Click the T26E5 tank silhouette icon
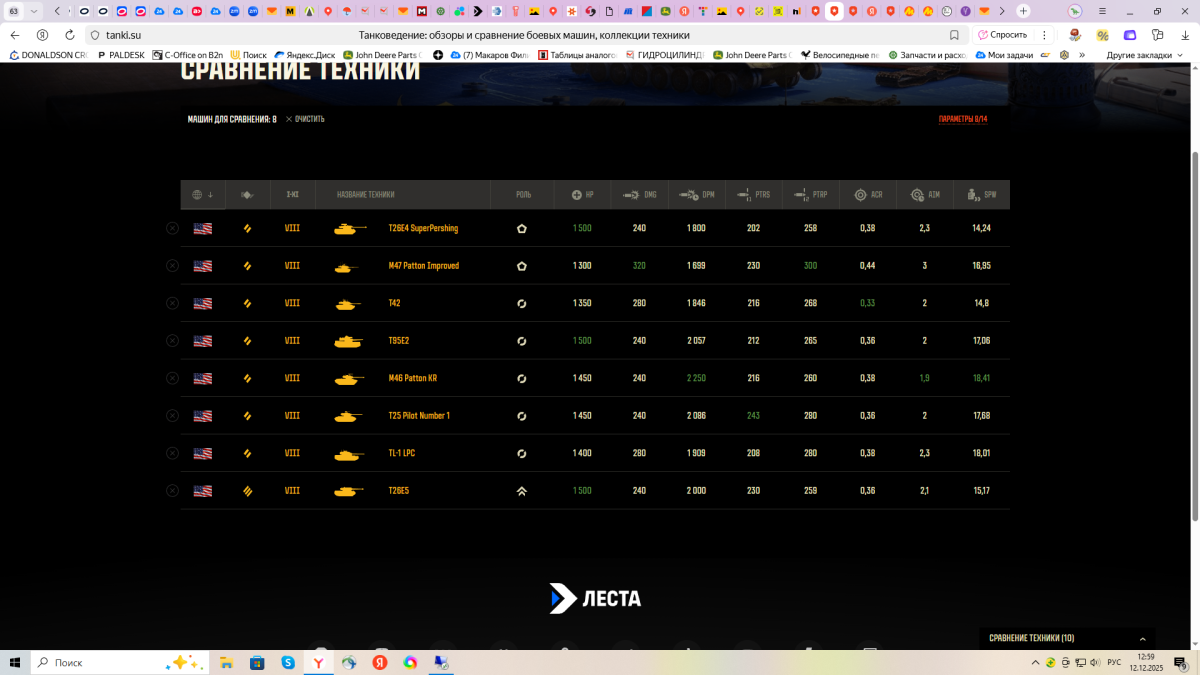 click(349, 491)
